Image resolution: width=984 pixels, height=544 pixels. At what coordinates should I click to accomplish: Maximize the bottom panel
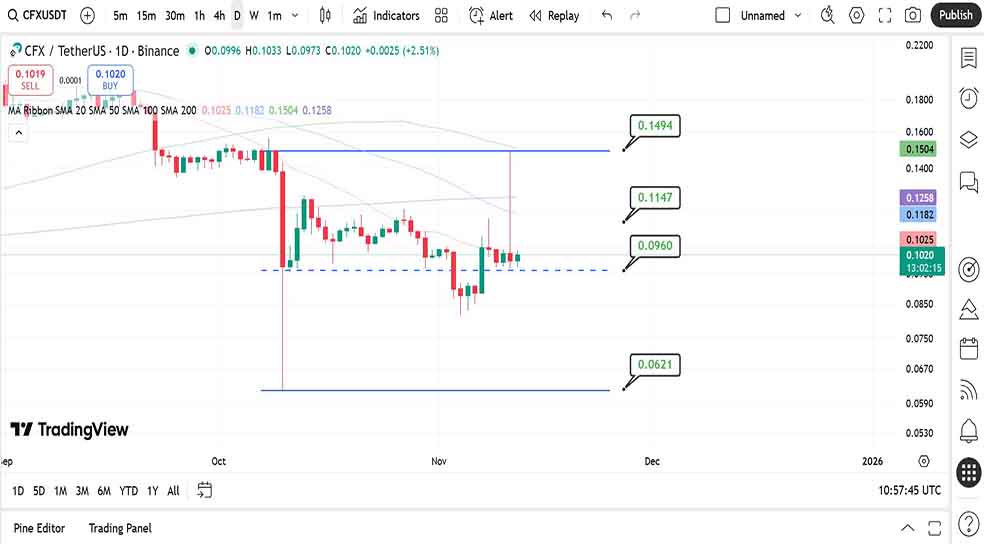(937, 528)
